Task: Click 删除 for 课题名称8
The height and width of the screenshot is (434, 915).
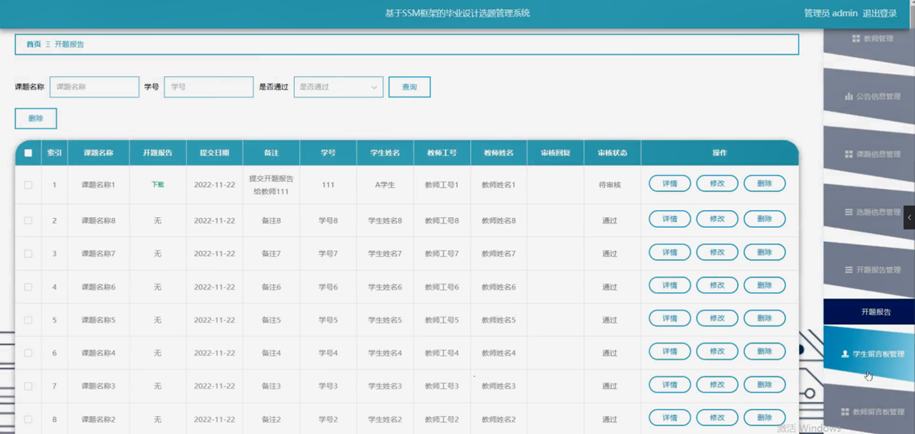Action: tap(764, 219)
